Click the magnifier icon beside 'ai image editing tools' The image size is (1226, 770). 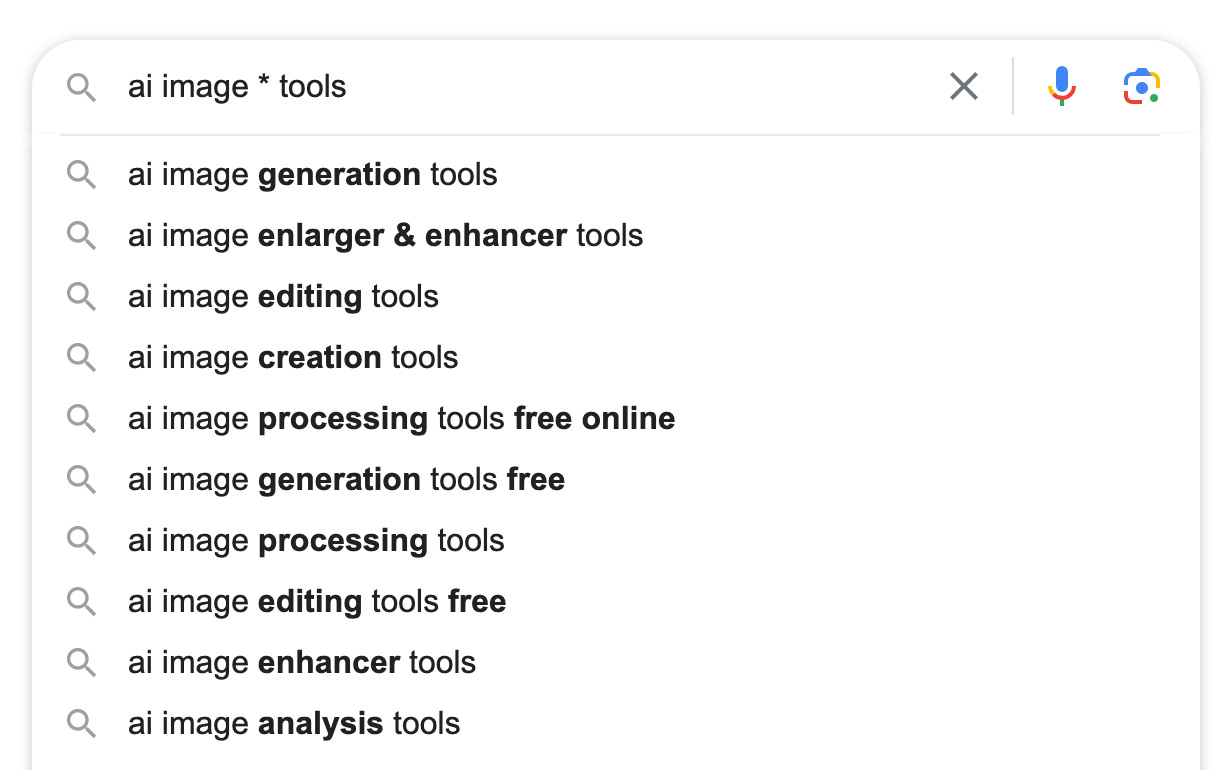coord(81,297)
